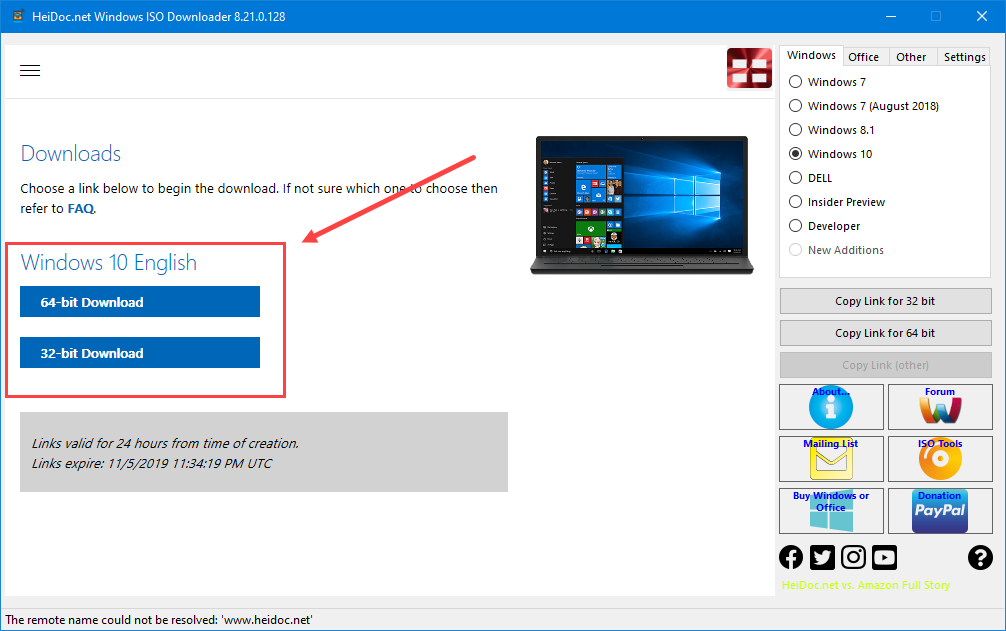Open the Forum icon button
1006x631 pixels.
[940, 407]
